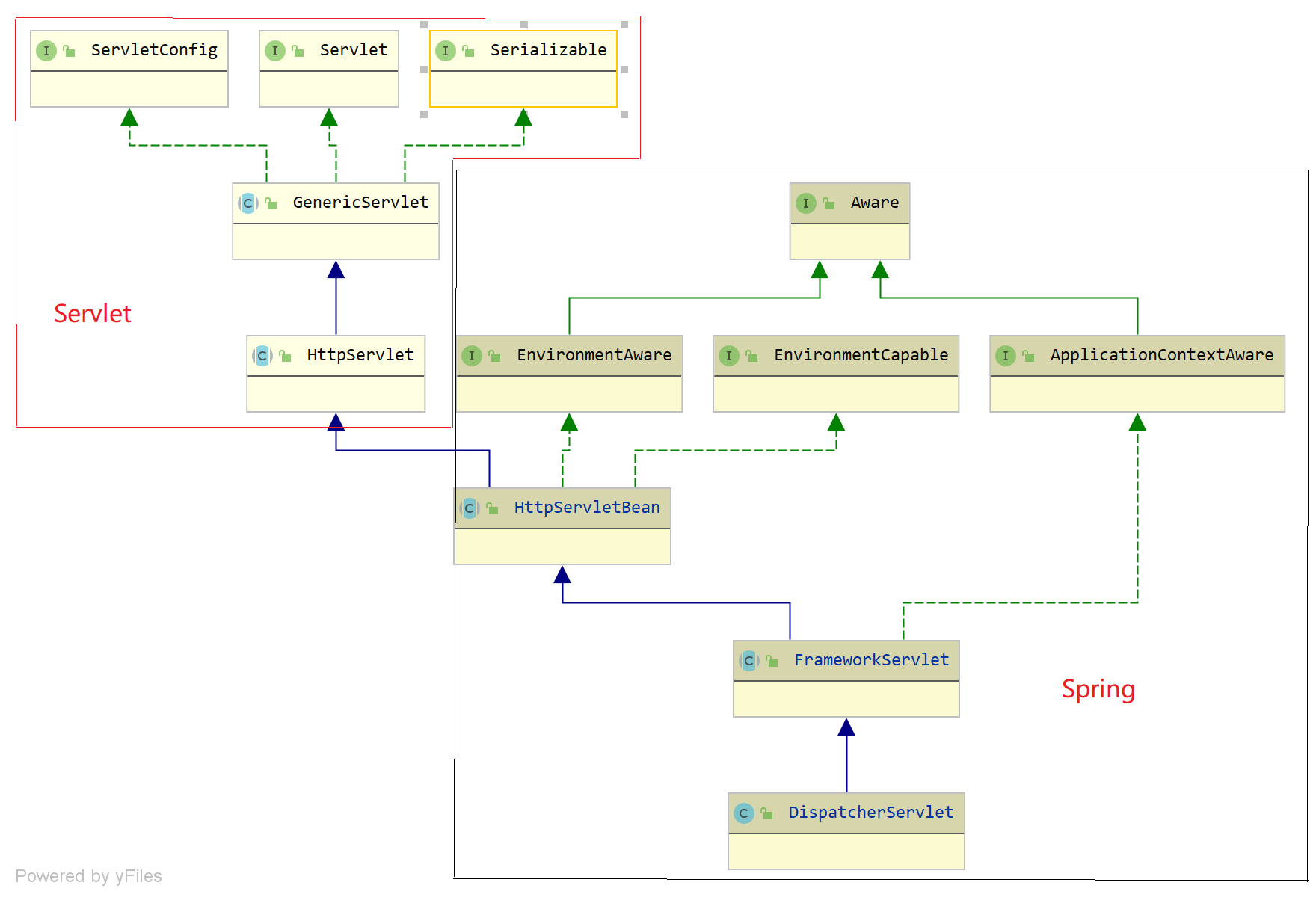Click the class icon on DispatcherServlet

coord(744,813)
